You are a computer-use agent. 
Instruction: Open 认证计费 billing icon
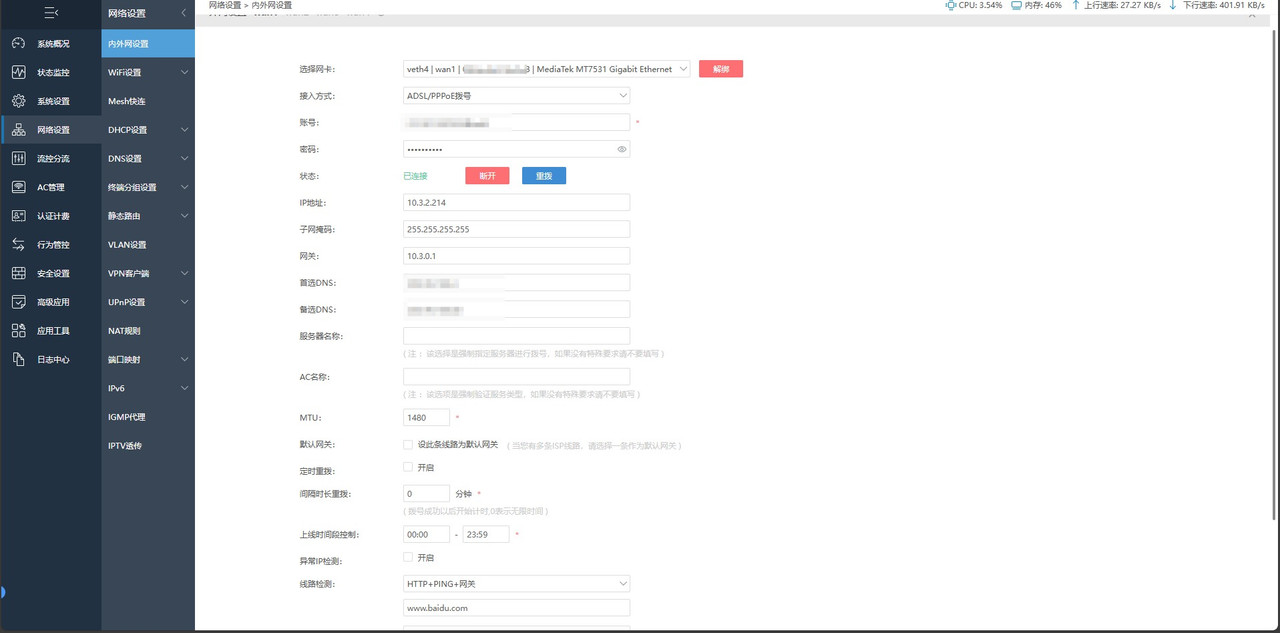[x=19, y=216]
